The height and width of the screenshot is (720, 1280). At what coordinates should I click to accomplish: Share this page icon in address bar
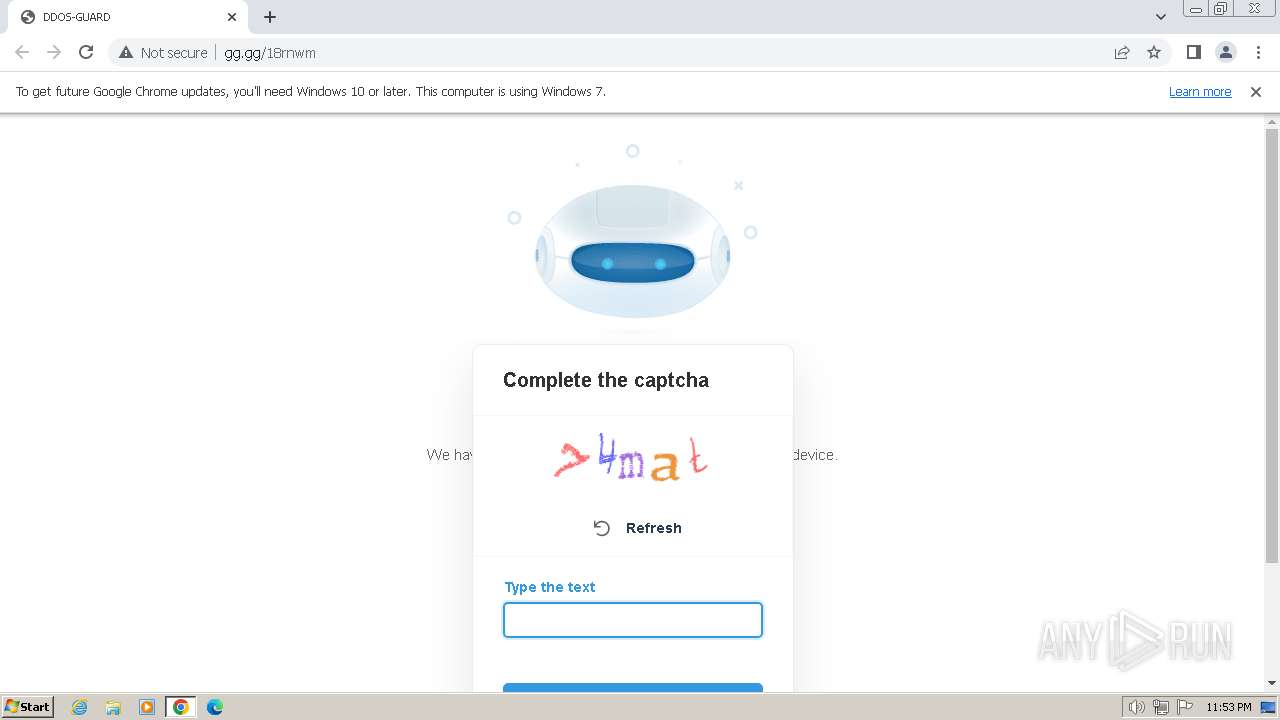(1122, 52)
